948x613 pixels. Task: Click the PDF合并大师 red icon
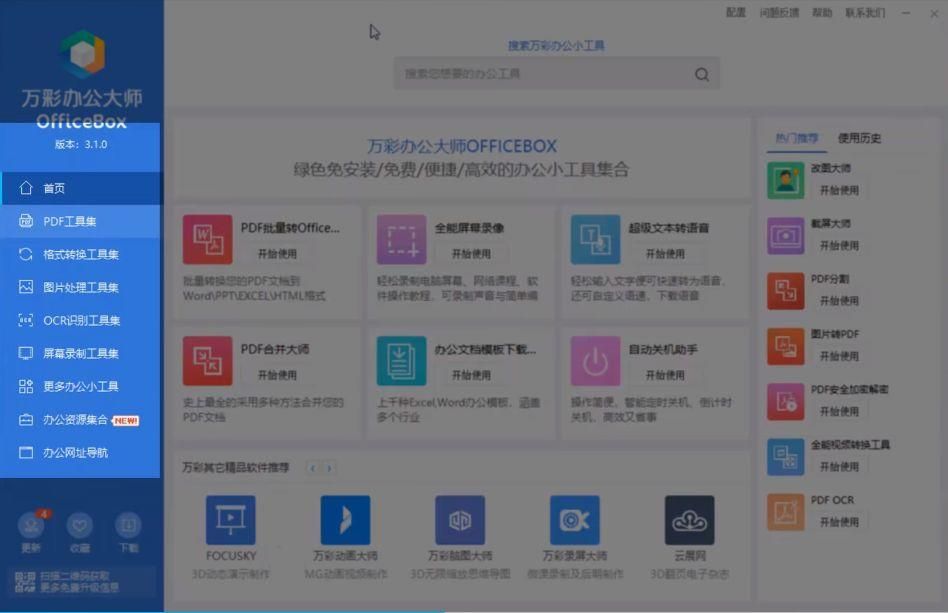click(207, 361)
